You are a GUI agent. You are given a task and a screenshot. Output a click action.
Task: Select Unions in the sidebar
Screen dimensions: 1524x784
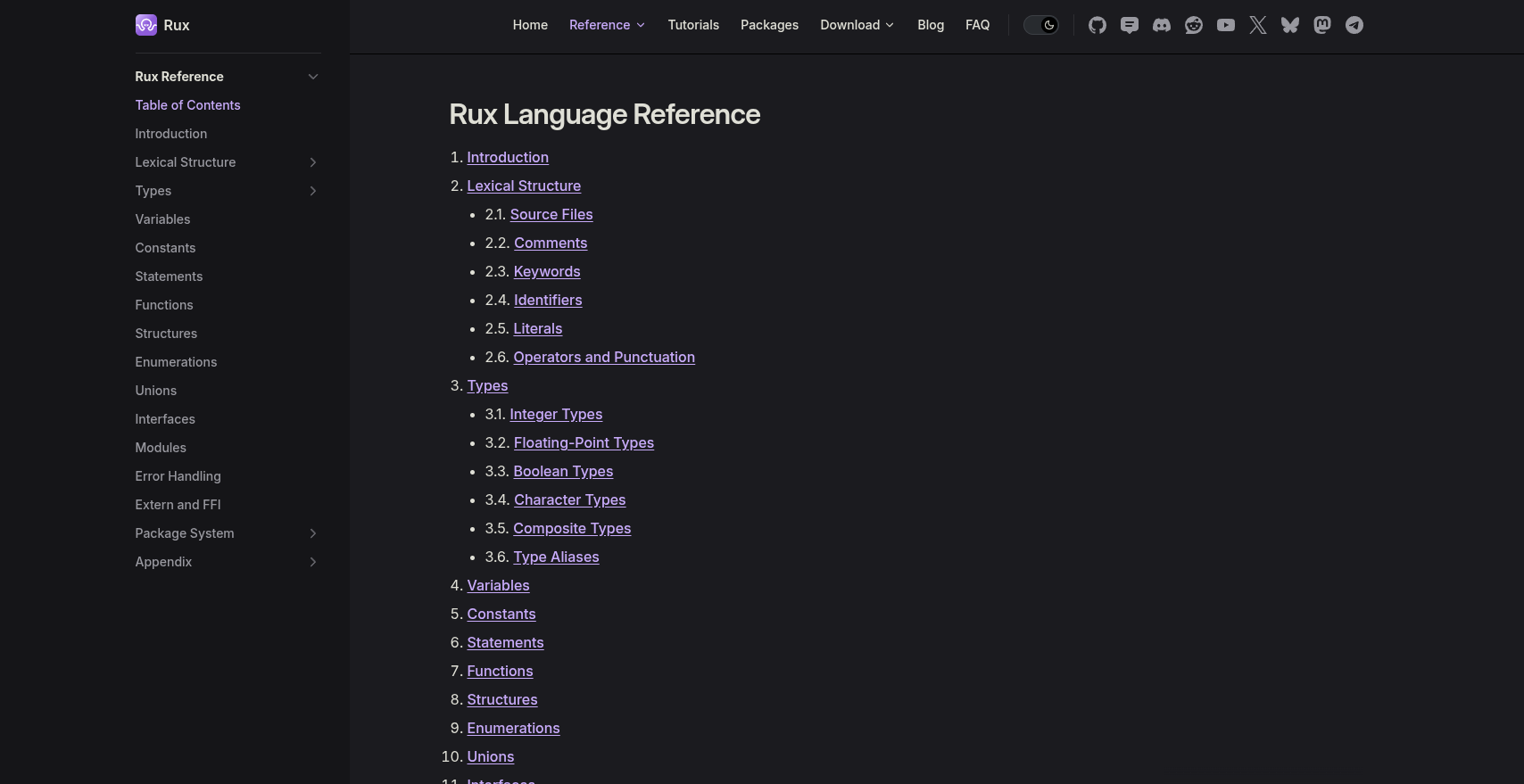click(x=156, y=391)
